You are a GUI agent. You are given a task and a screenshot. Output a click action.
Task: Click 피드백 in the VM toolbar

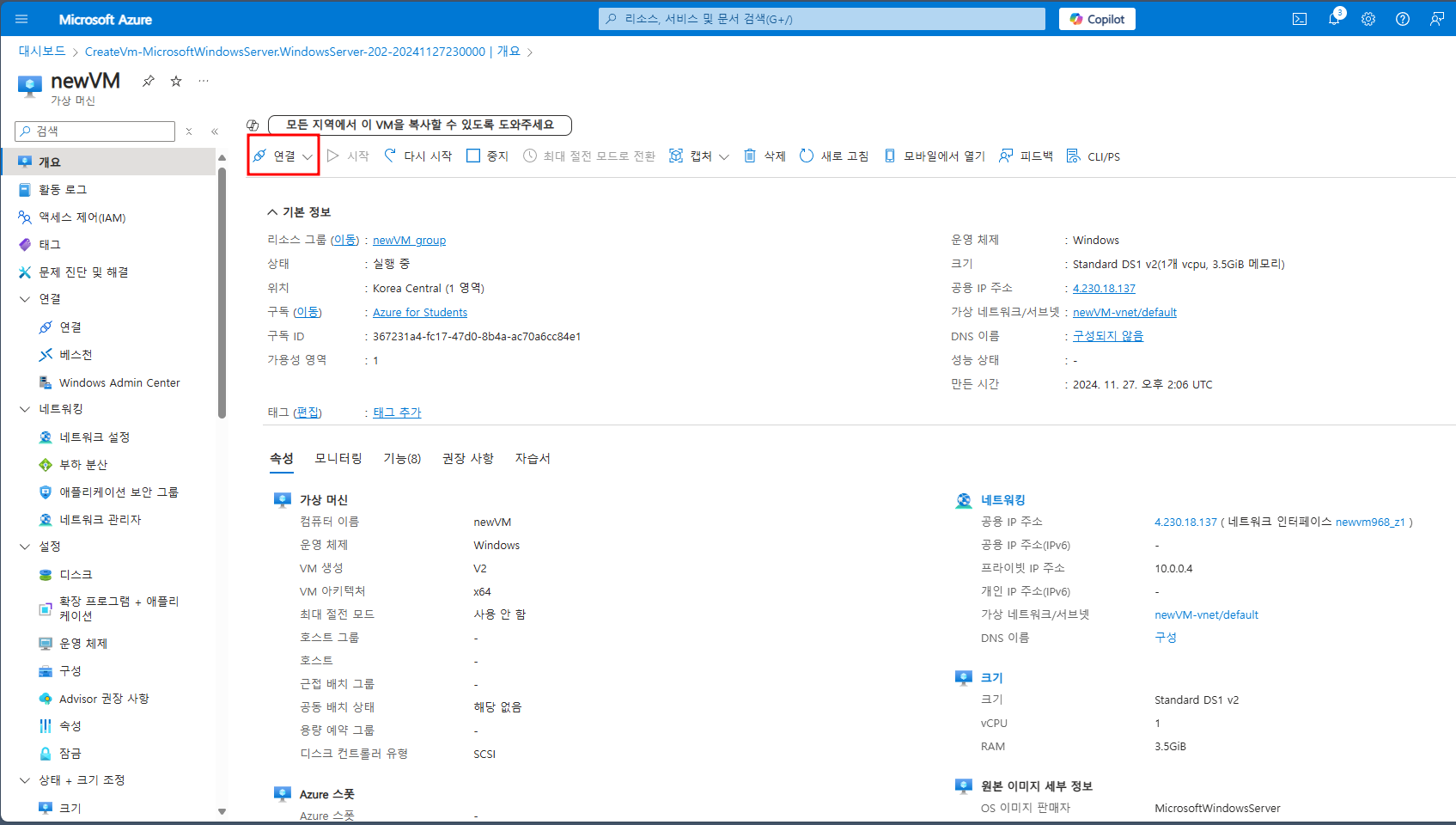point(1026,156)
